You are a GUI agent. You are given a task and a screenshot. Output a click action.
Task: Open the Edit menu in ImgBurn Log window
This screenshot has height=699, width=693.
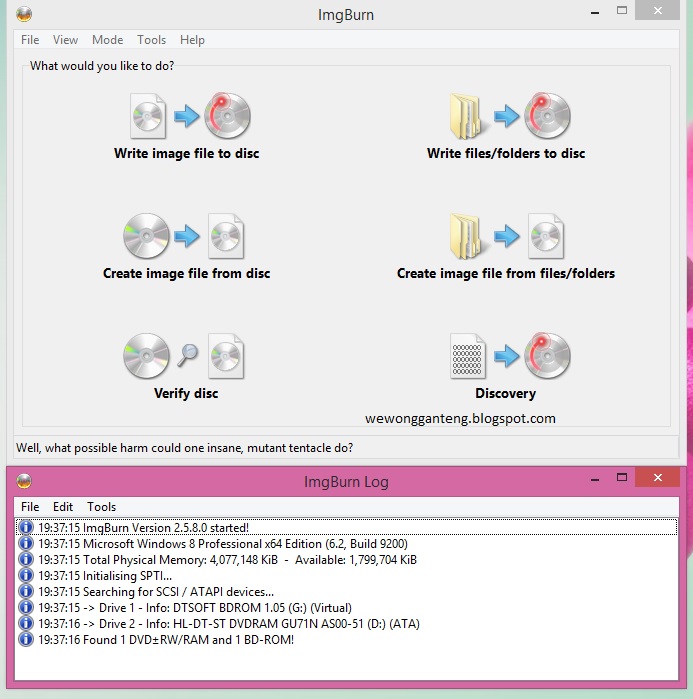tap(63, 507)
